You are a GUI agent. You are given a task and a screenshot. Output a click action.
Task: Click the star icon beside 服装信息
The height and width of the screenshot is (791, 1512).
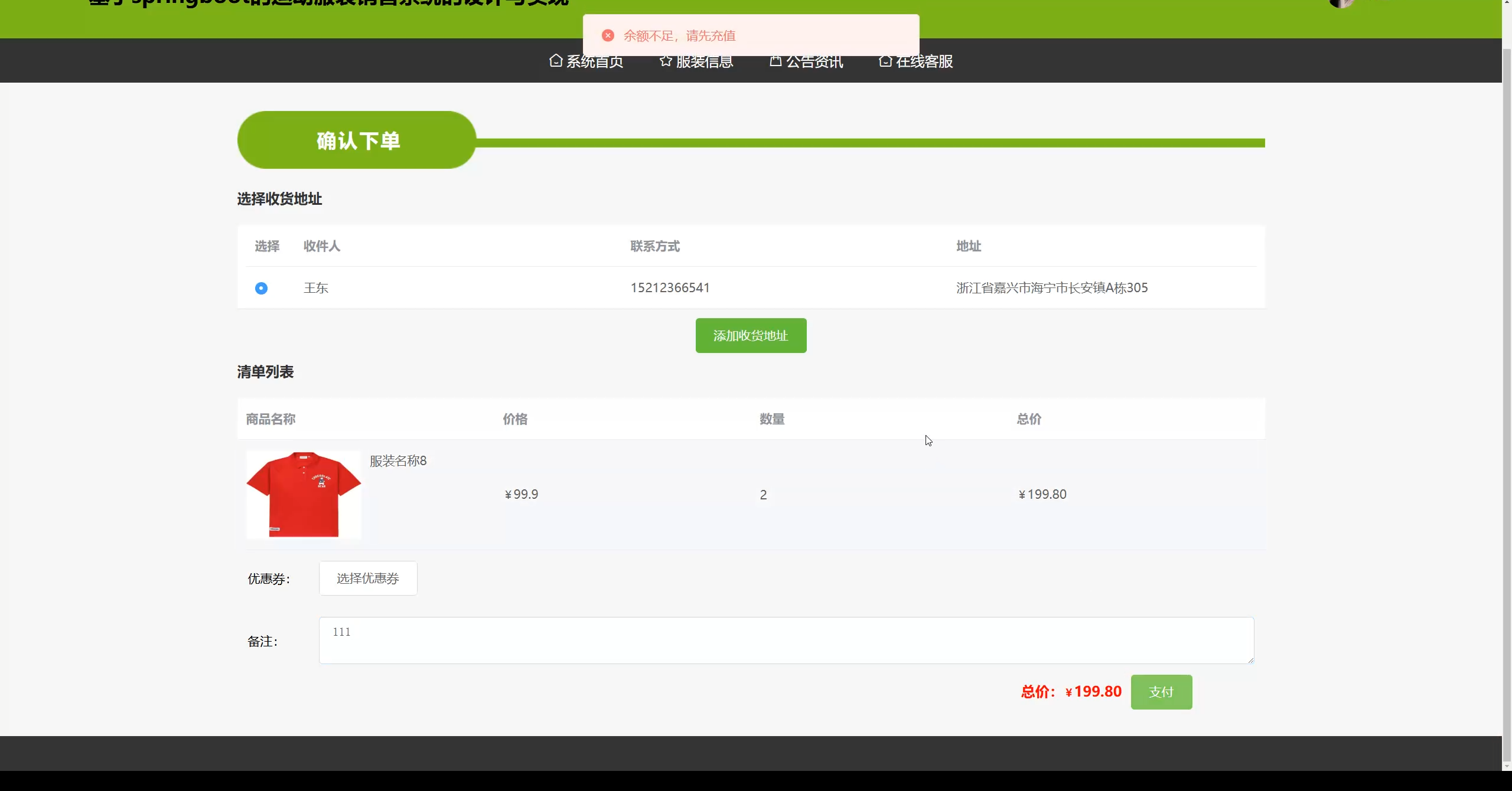point(666,61)
